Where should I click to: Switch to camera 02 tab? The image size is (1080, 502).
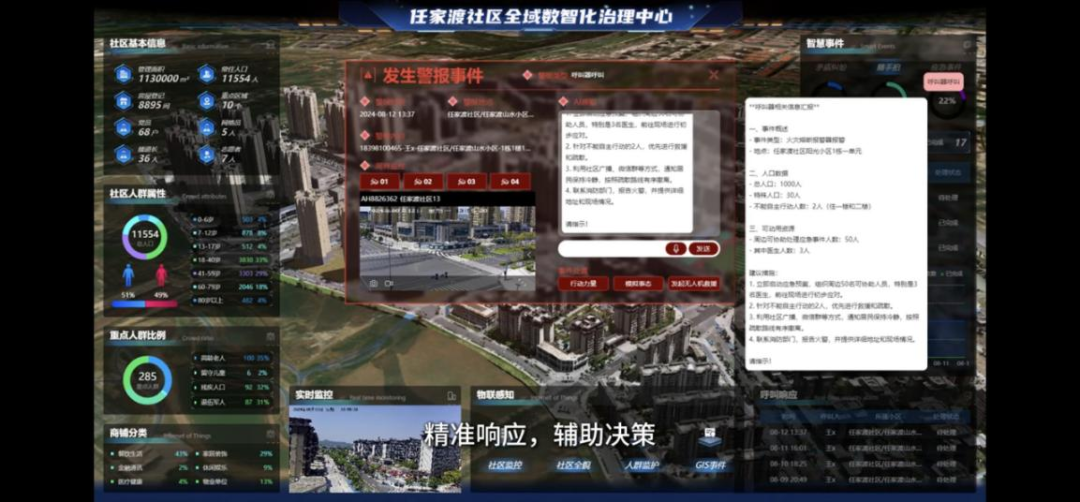click(x=425, y=181)
